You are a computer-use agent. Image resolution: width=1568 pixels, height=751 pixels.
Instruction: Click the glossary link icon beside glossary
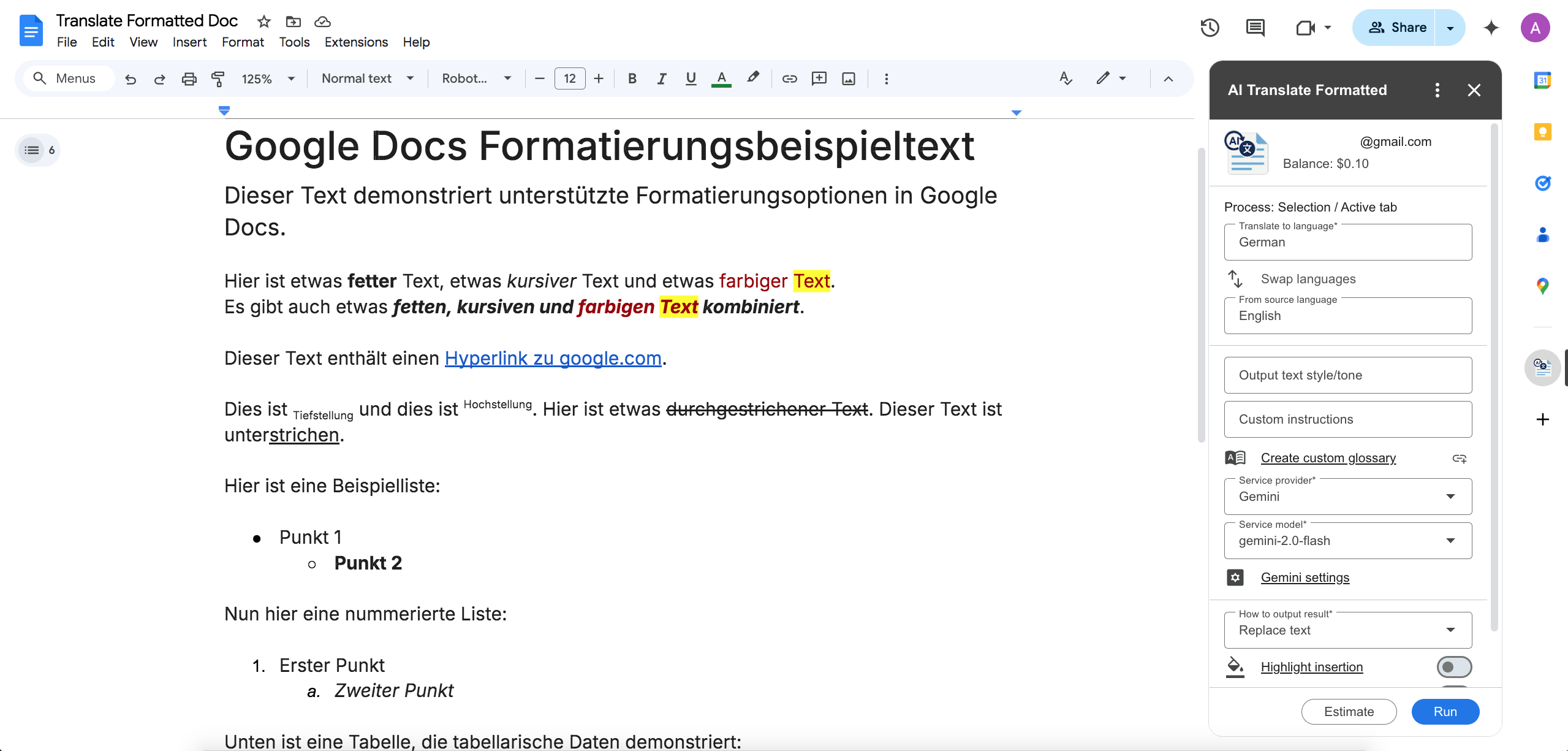point(1460,459)
